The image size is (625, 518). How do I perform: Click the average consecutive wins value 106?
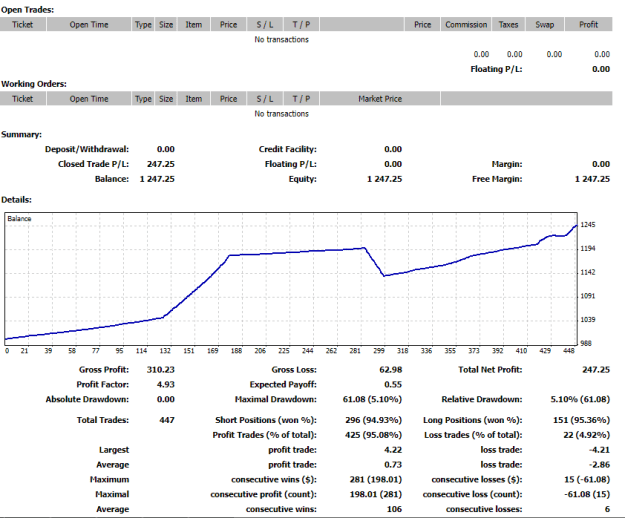(394, 509)
